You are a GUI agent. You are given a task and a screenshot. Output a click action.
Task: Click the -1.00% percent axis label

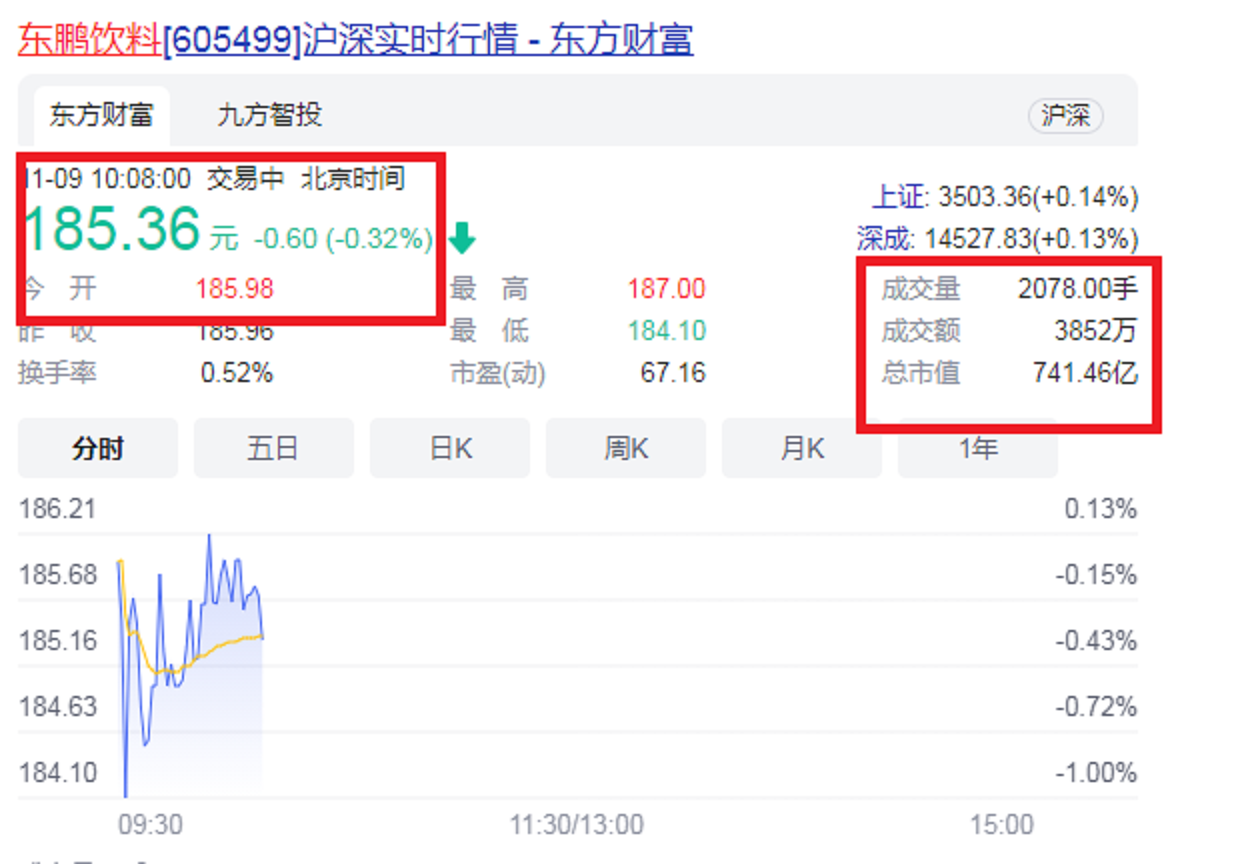1097,773
